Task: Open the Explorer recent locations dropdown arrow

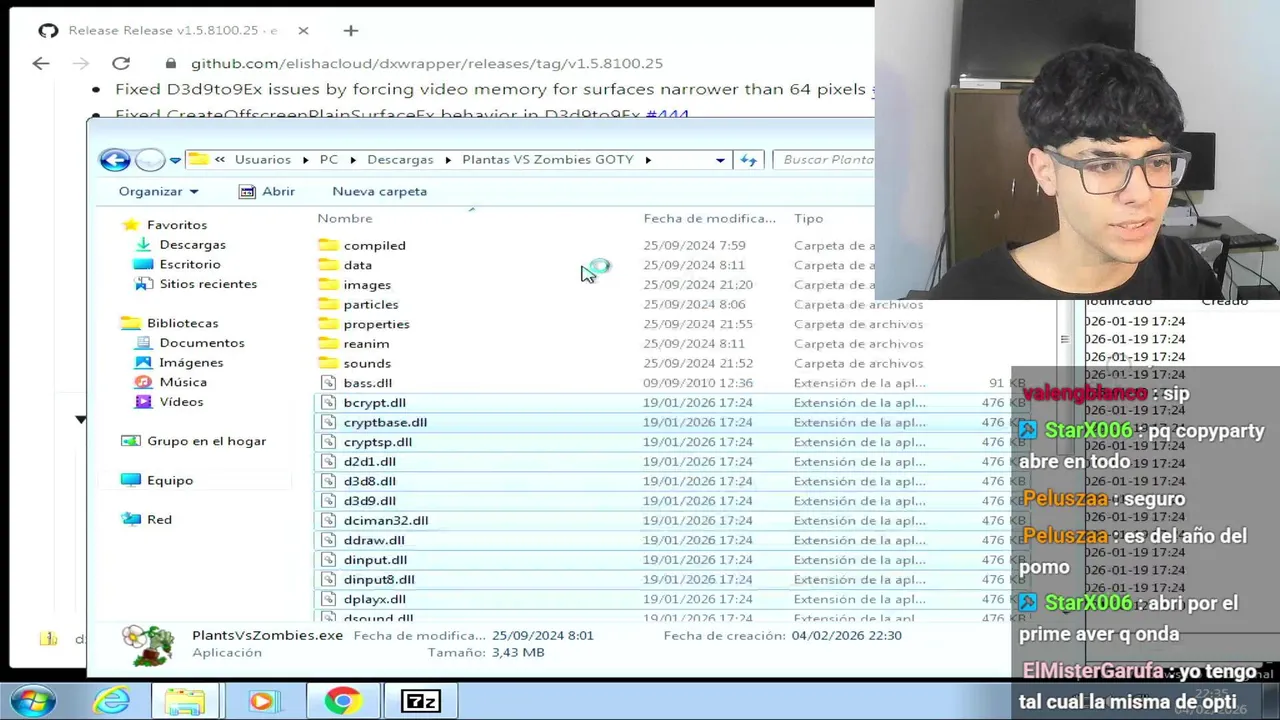Action: tap(175, 160)
